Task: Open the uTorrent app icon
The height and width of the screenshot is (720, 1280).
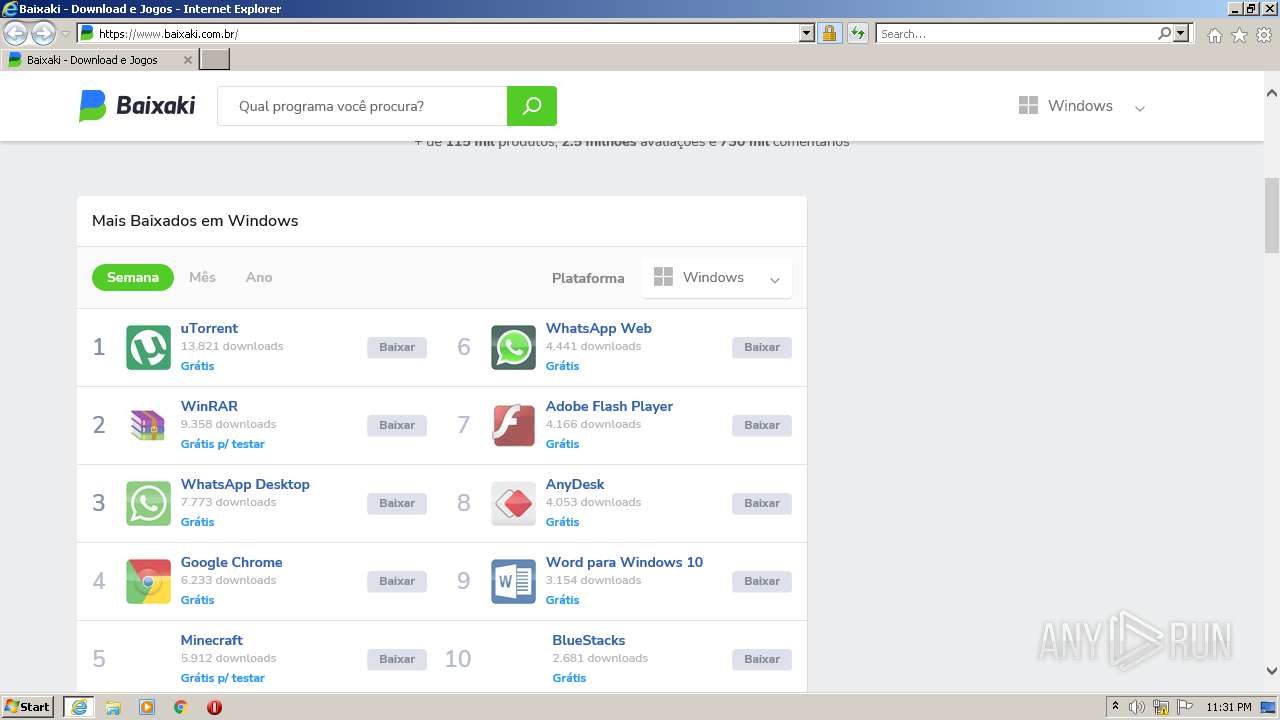Action: tap(148, 347)
